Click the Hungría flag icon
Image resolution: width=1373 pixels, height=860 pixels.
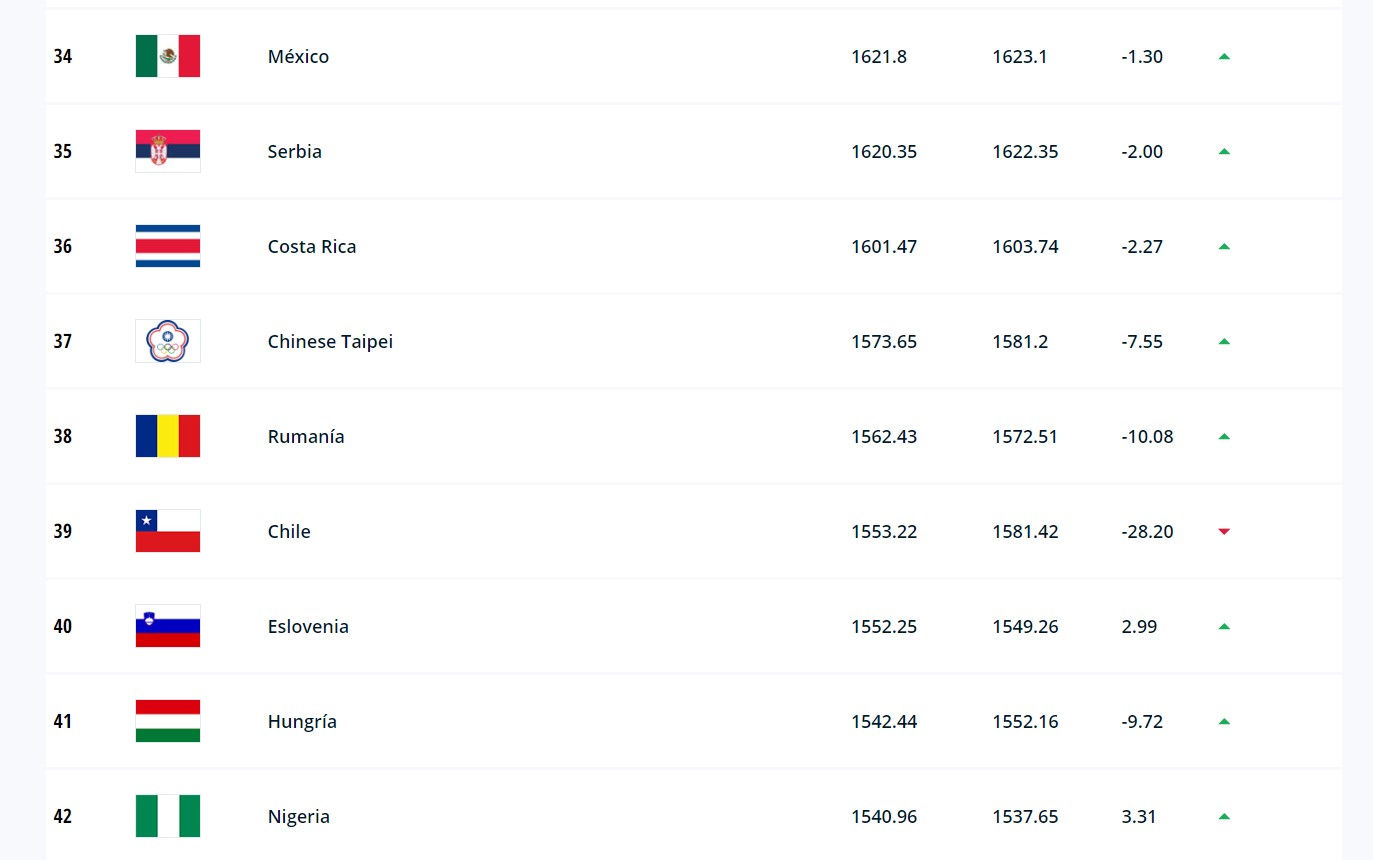click(168, 721)
